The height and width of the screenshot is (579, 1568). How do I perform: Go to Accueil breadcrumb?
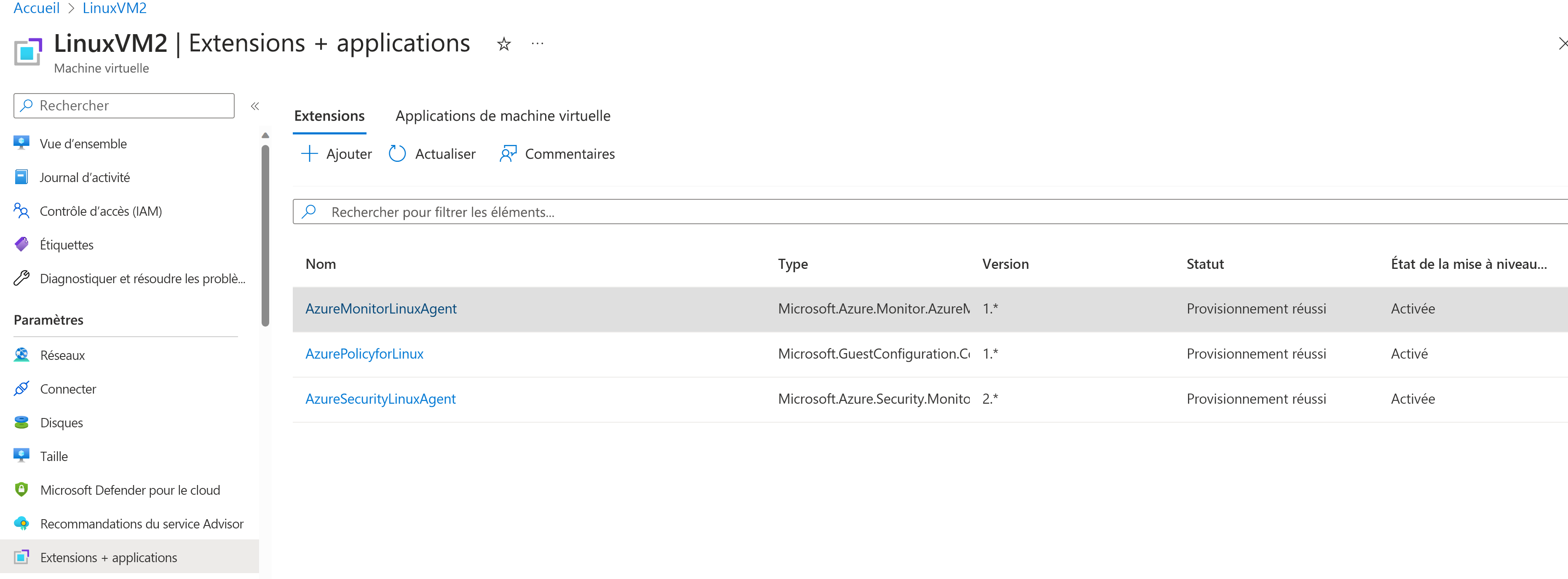pos(37,8)
